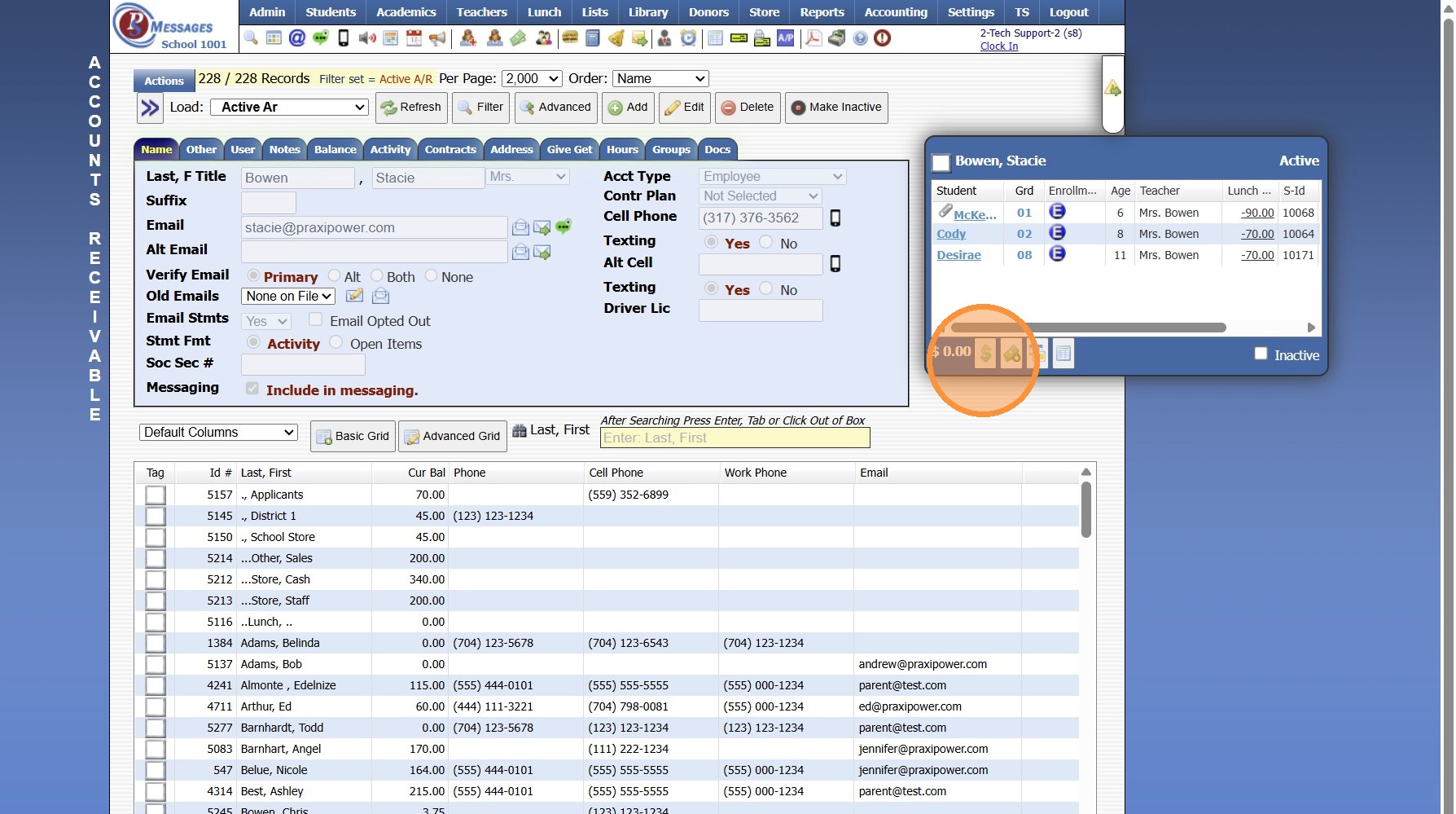Screen dimensions: 1456x814
Task: Open the Per Page dropdown
Action: (532, 79)
